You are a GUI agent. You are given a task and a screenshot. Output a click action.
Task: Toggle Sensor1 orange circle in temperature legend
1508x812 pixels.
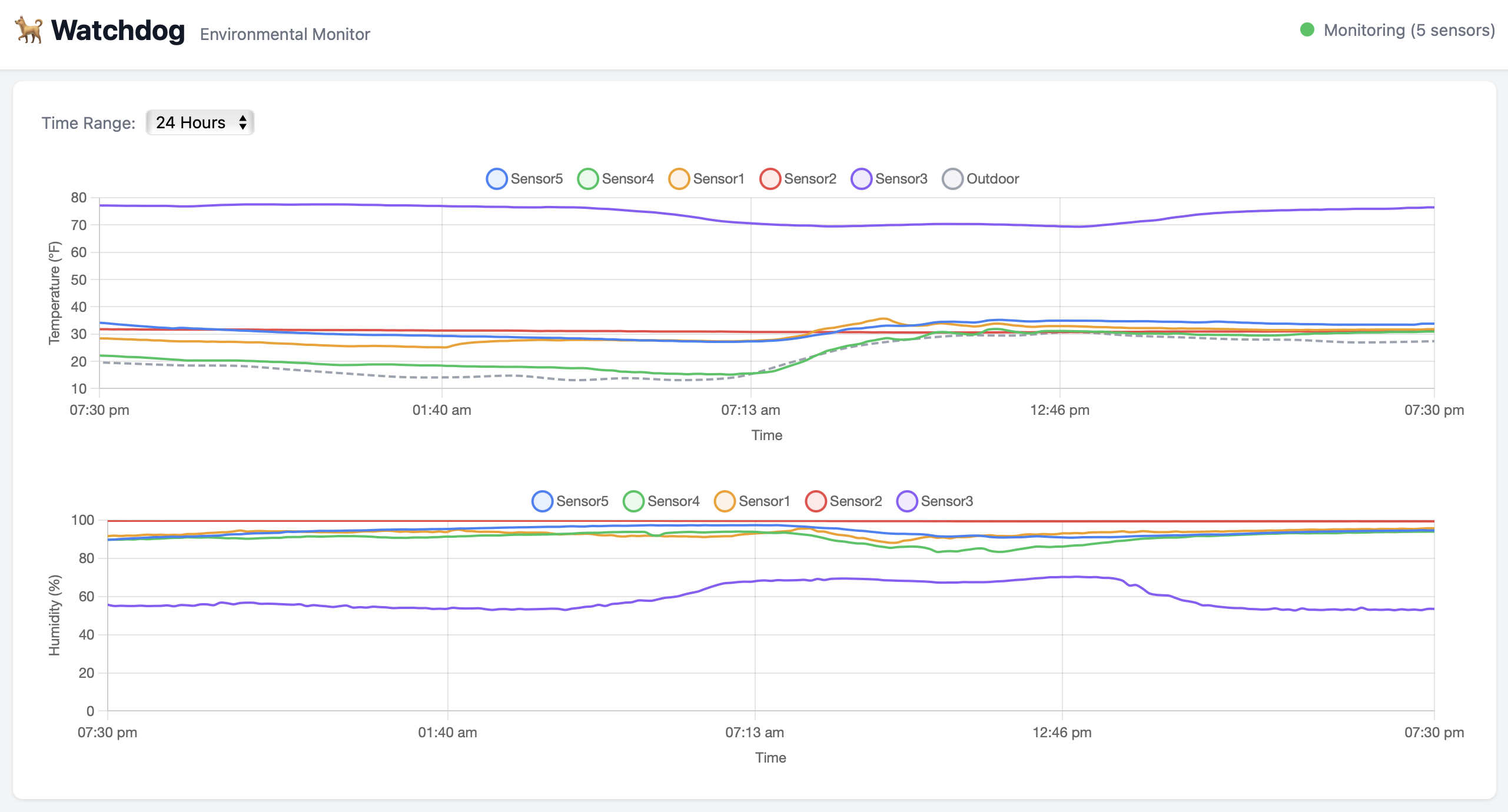679,179
